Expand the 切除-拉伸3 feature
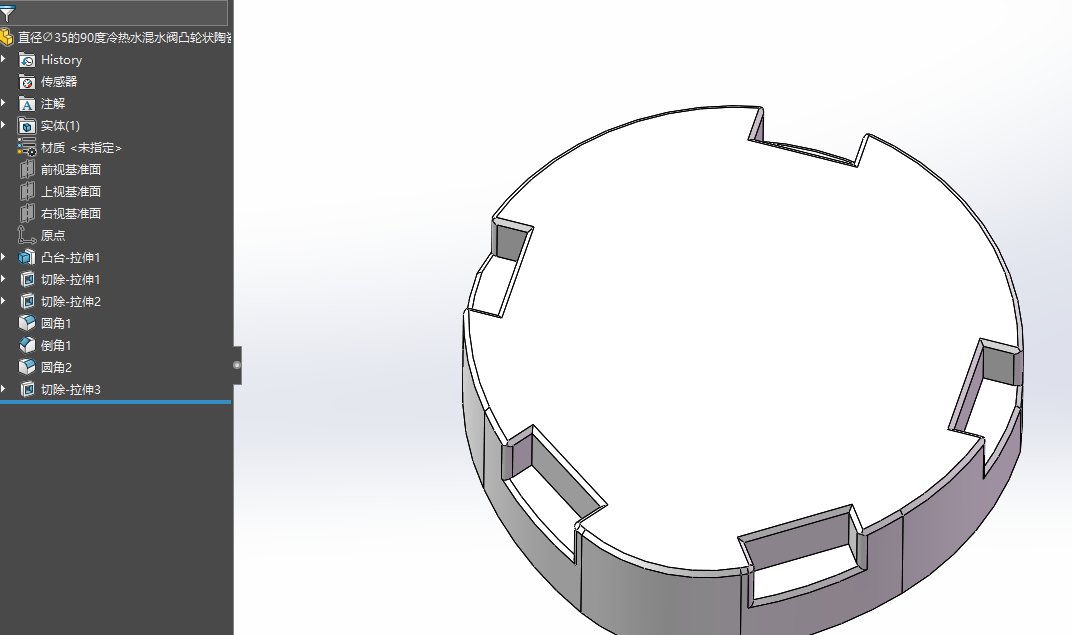This screenshot has height=635, width=1072. [x=3, y=389]
